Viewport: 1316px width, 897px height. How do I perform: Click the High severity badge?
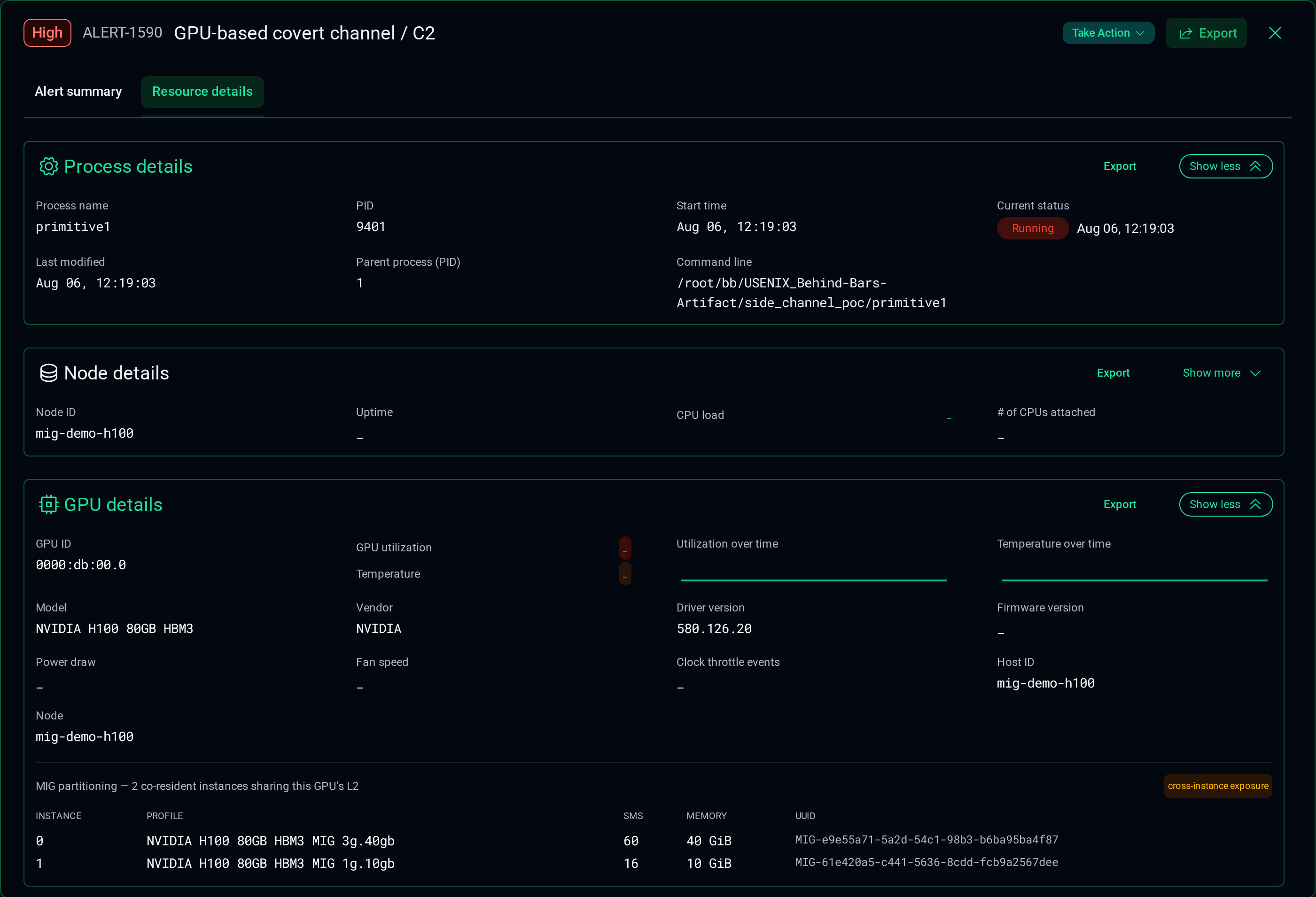[x=47, y=33]
